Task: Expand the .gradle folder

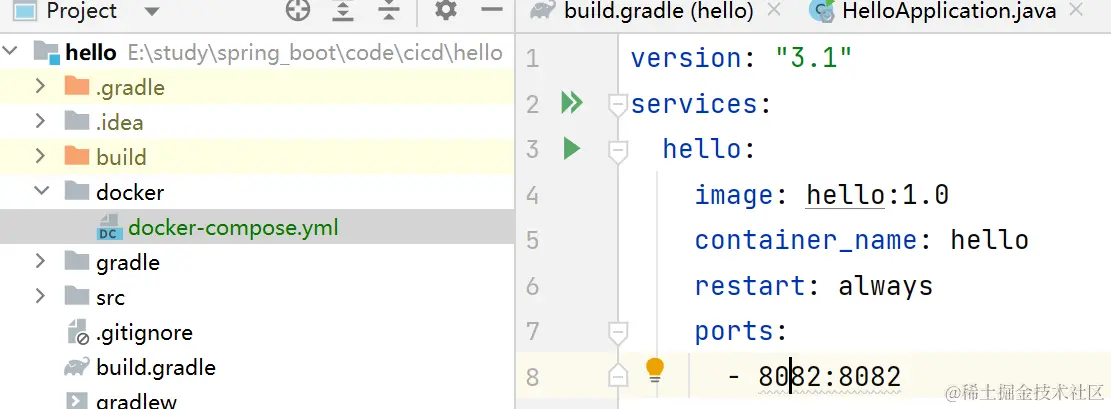Action: click(40, 86)
